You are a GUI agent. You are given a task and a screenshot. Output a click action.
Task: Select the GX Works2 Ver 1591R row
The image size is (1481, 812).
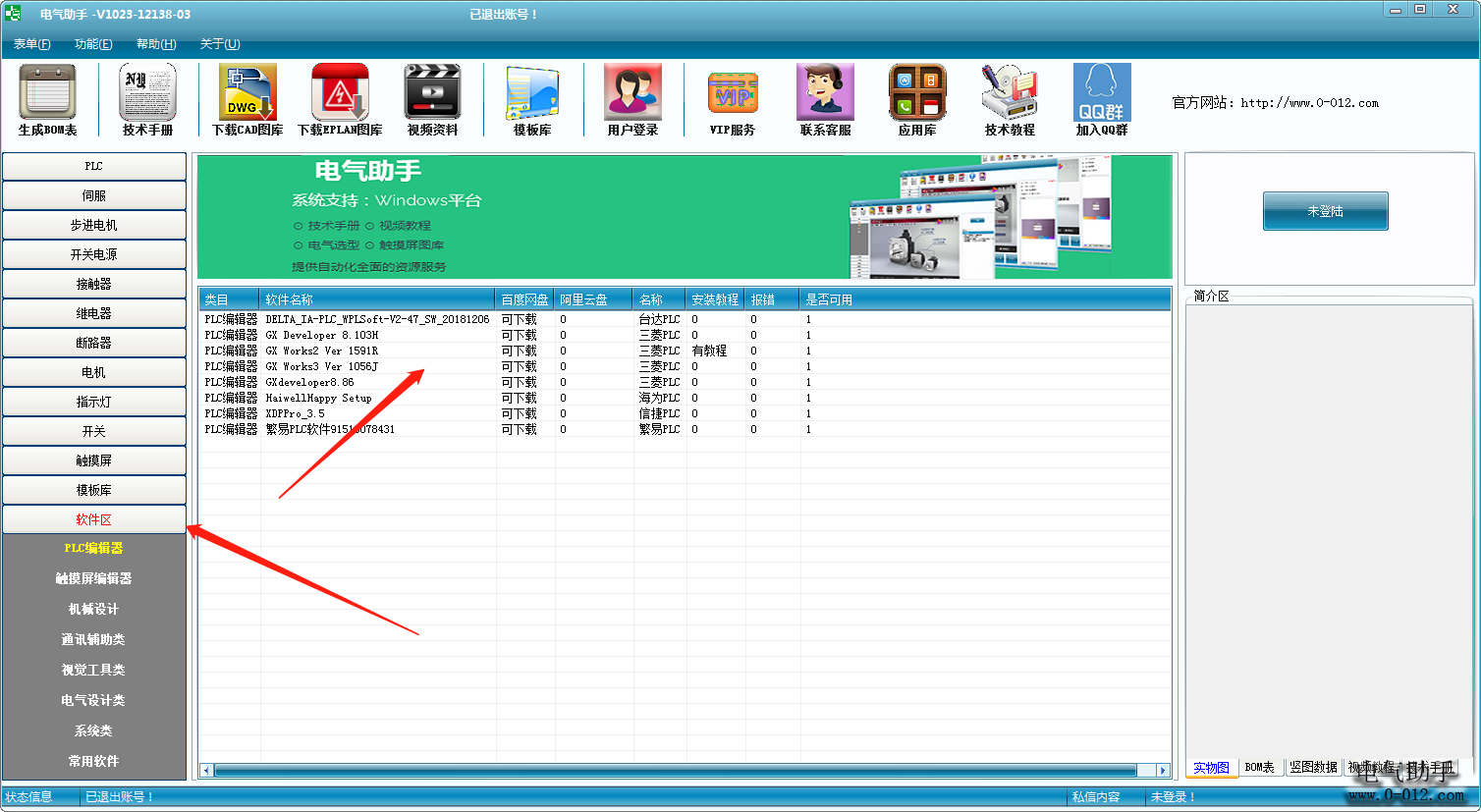(685, 351)
